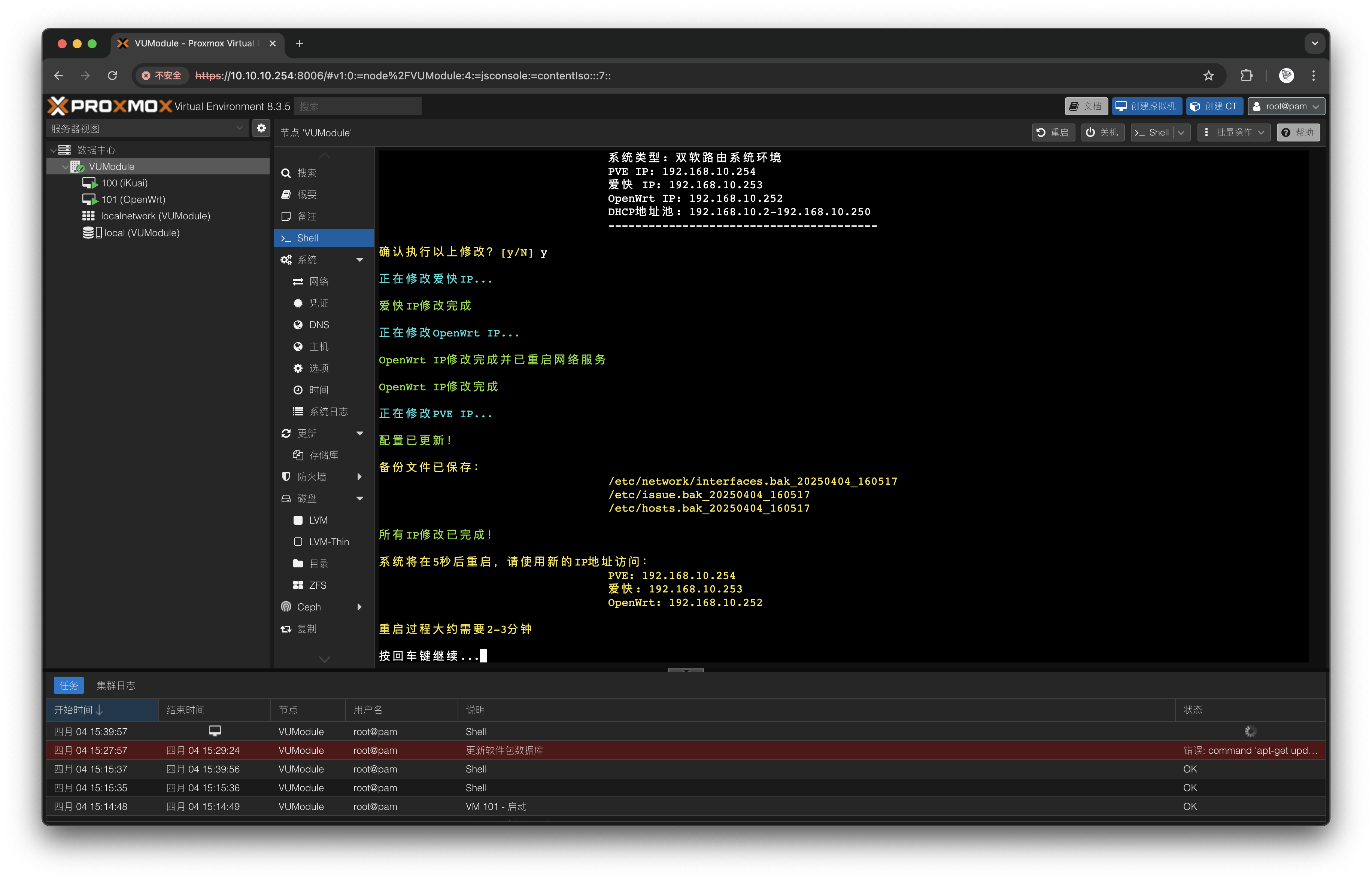Focus the 搜索 search field in the header

[358, 106]
